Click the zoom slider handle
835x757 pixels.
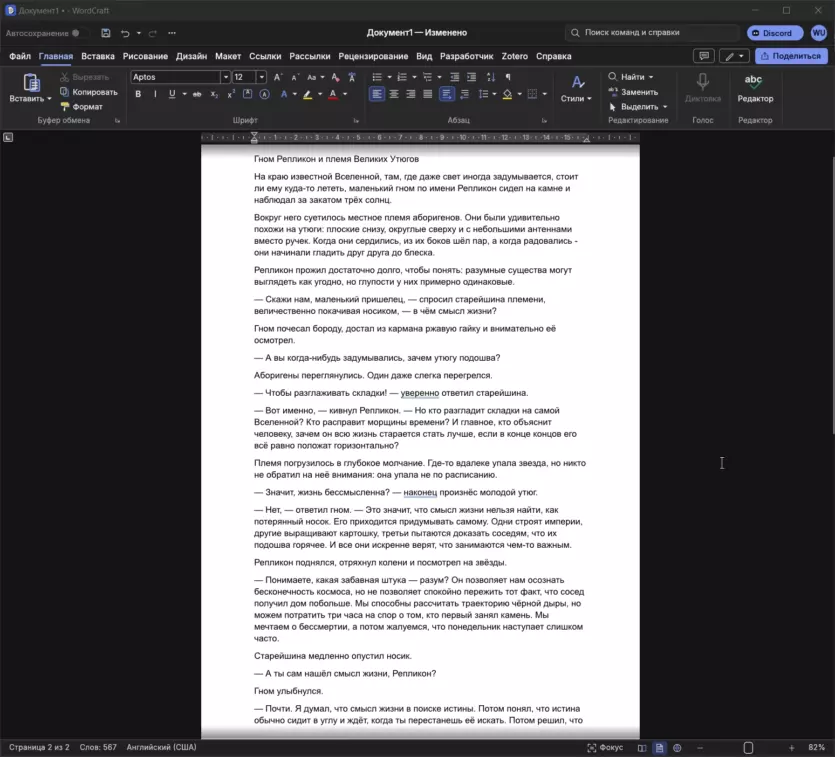(748, 747)
